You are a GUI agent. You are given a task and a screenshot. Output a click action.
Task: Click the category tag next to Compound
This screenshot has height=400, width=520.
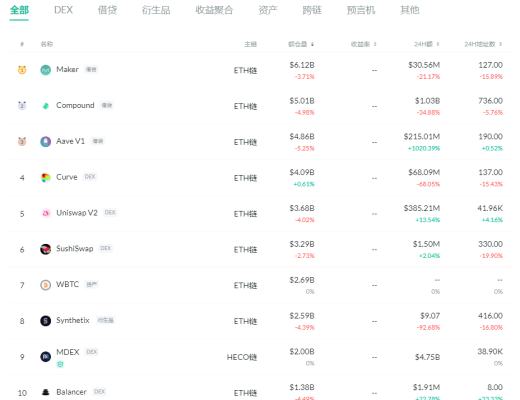tap(107, 105)
